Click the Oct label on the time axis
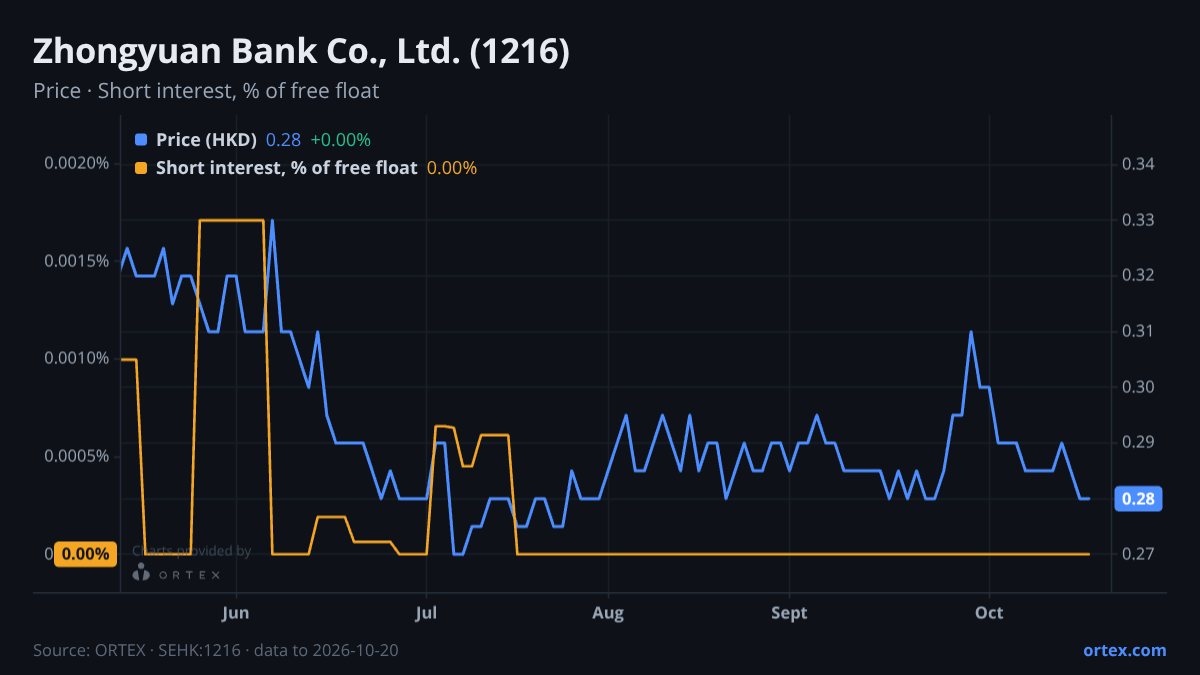Viewport: 1200px width, 675px height. tap(989, 613)
